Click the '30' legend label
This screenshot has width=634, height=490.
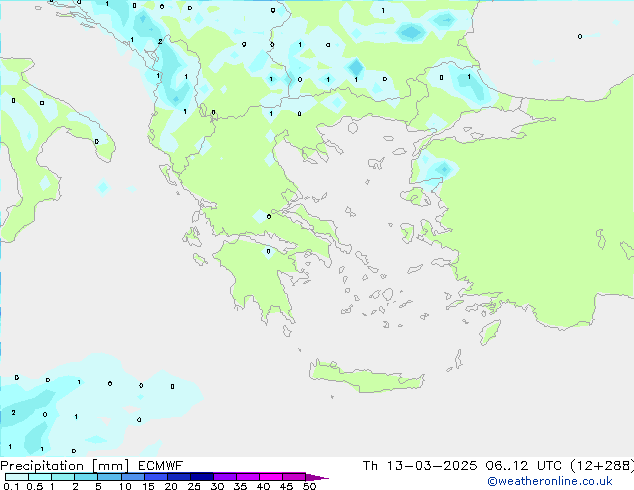click(x=217, y=486)
